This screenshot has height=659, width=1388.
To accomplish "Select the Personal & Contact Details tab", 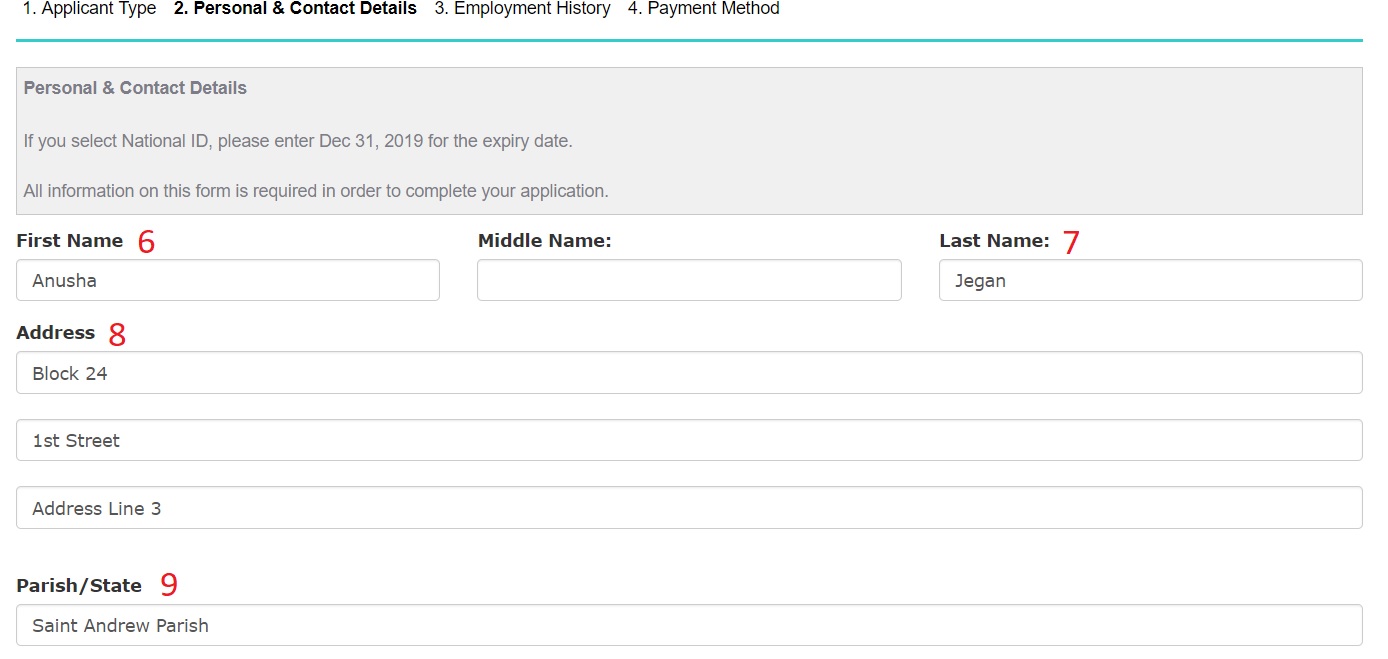I will point(295,9).
